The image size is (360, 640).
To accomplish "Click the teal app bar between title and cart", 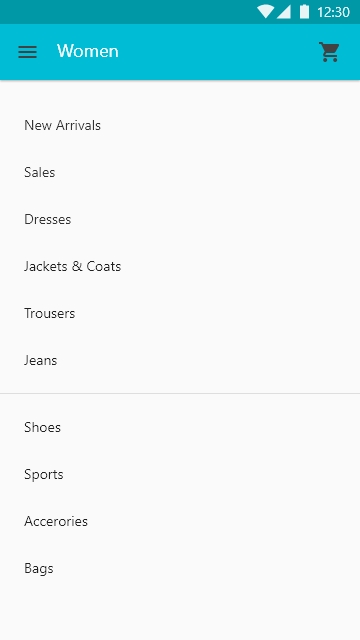I will click(x=218, y=52).
